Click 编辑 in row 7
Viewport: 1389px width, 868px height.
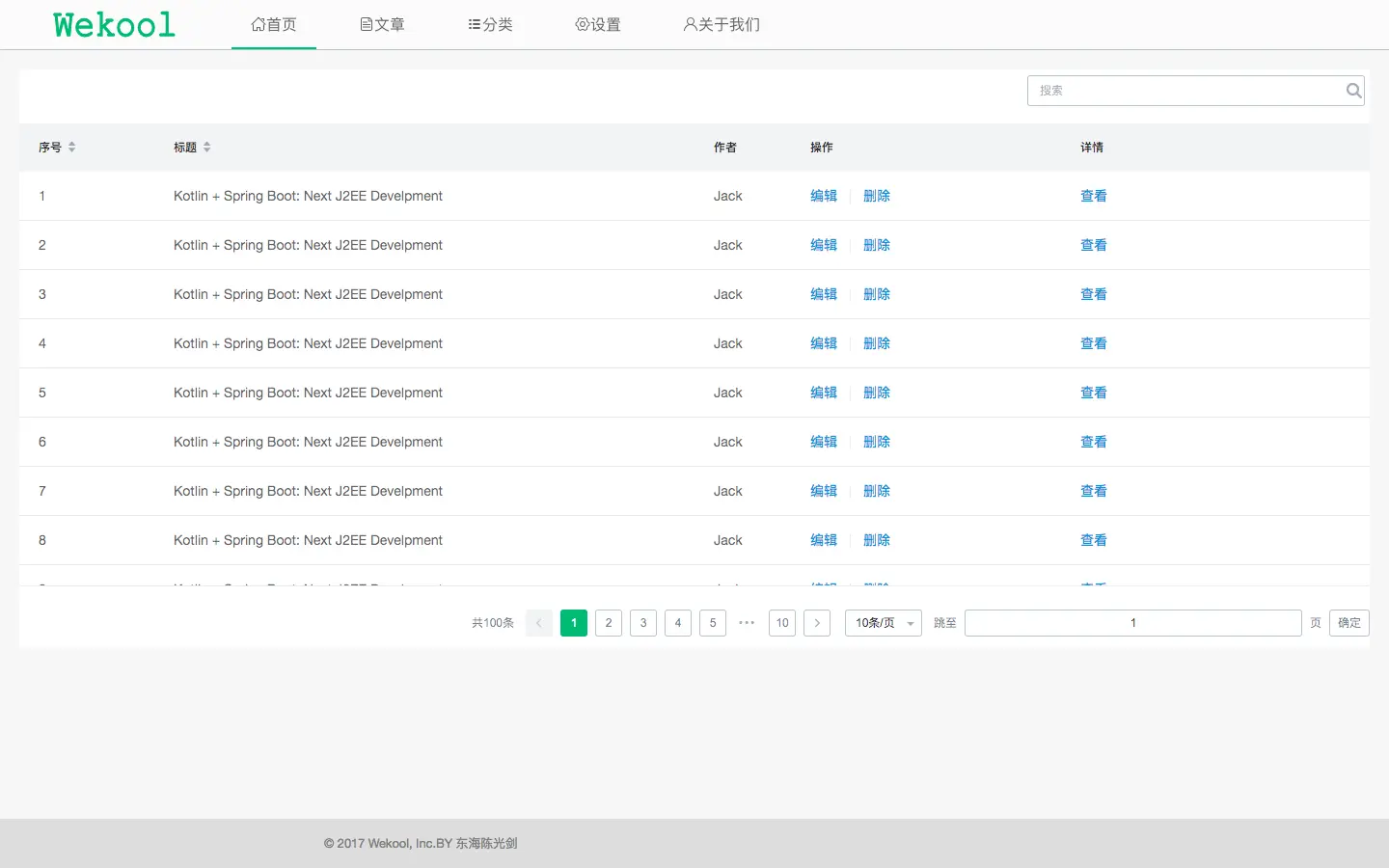[x=824, y=491]
